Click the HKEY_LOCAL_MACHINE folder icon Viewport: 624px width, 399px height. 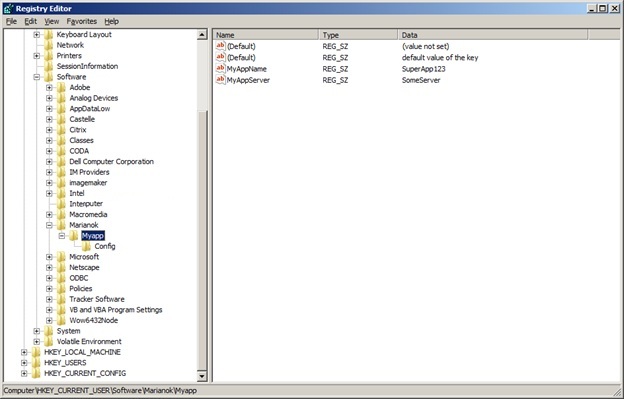36,352
